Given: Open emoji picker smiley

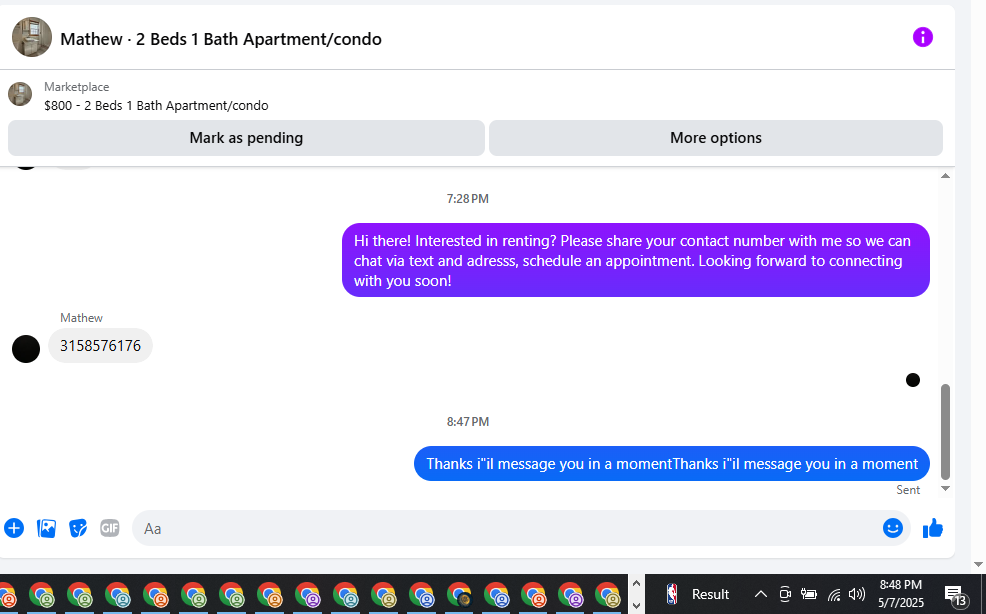Looking at the screenshot, I should [x=892, y=528].
